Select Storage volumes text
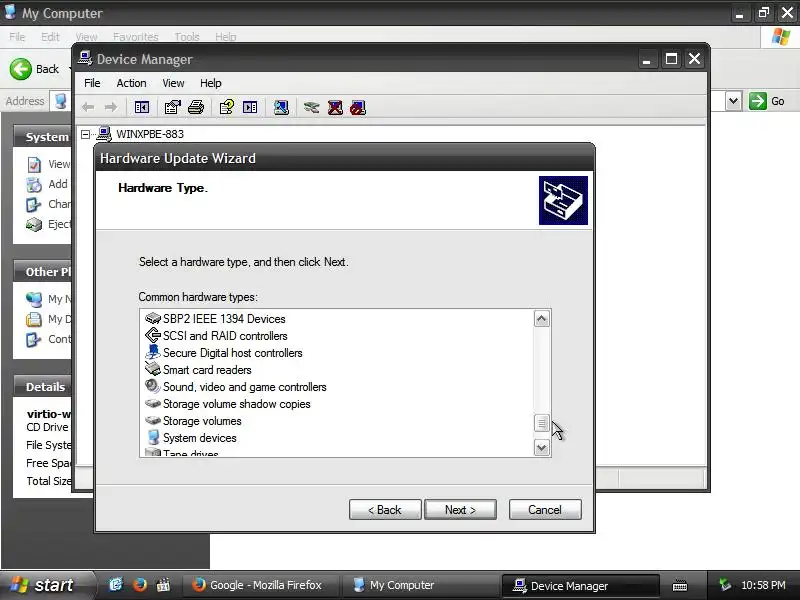This screenshot has width=800, height=600. [x=202, y=420]
